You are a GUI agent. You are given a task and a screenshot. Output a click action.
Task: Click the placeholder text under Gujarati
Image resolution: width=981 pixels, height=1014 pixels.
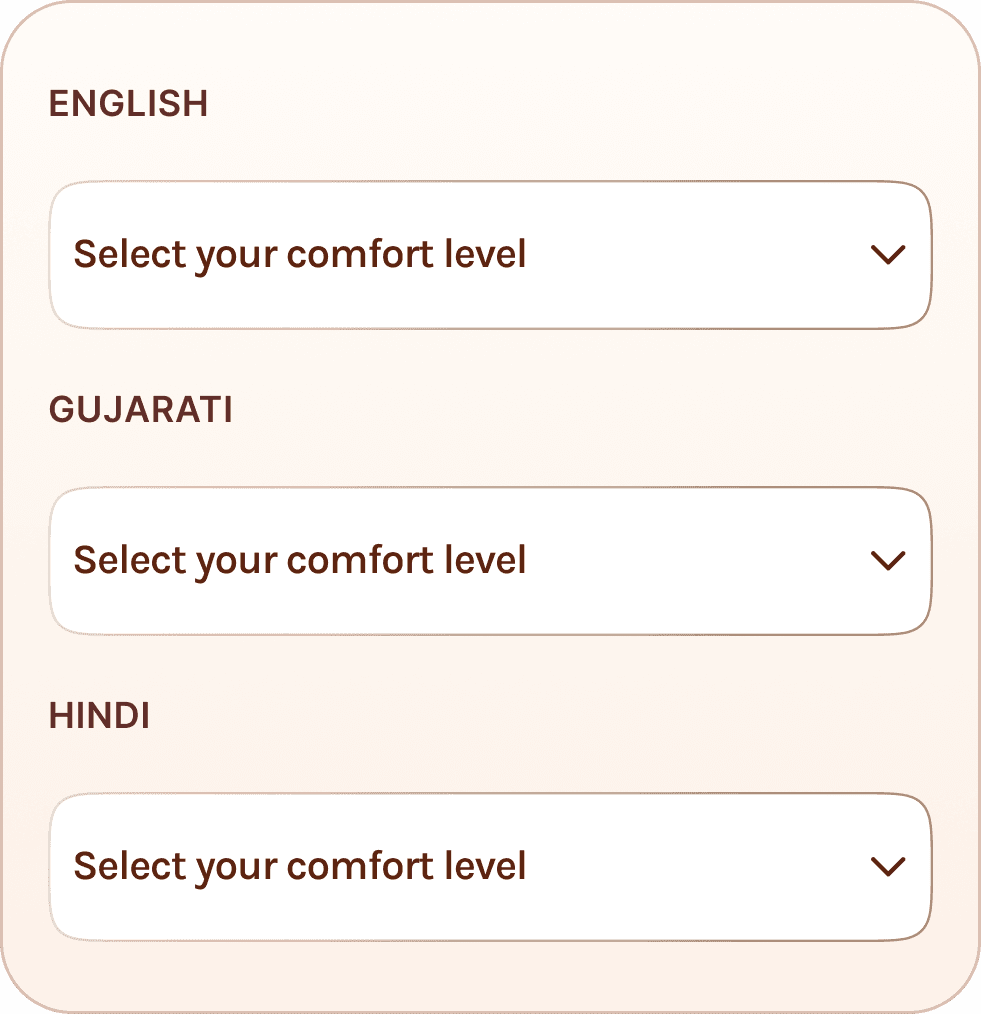pos(300,561)
